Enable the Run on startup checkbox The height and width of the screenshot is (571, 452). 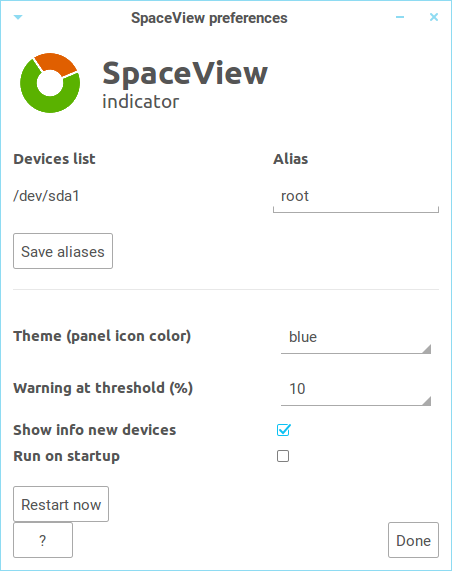[283, 456]
